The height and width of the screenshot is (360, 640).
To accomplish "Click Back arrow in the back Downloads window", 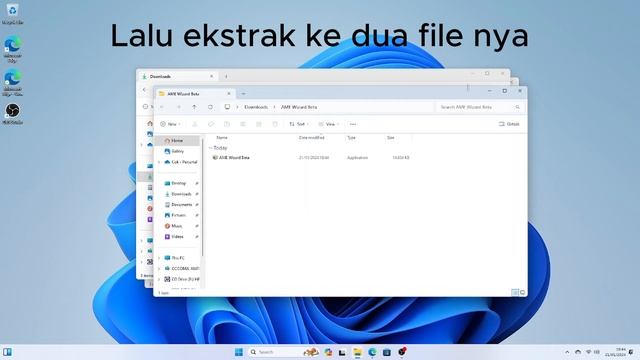I will [x=144, y=89].
